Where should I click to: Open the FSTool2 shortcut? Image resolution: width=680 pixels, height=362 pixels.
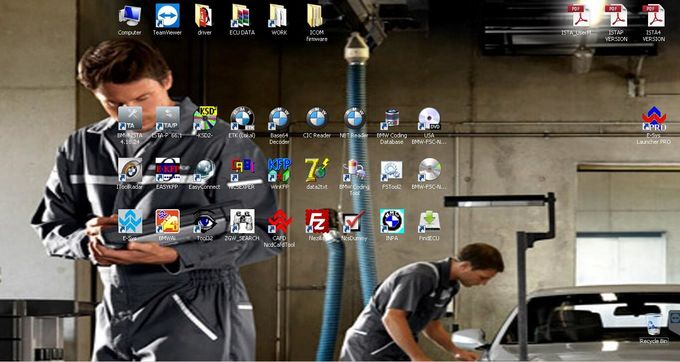tap(391, 170)
